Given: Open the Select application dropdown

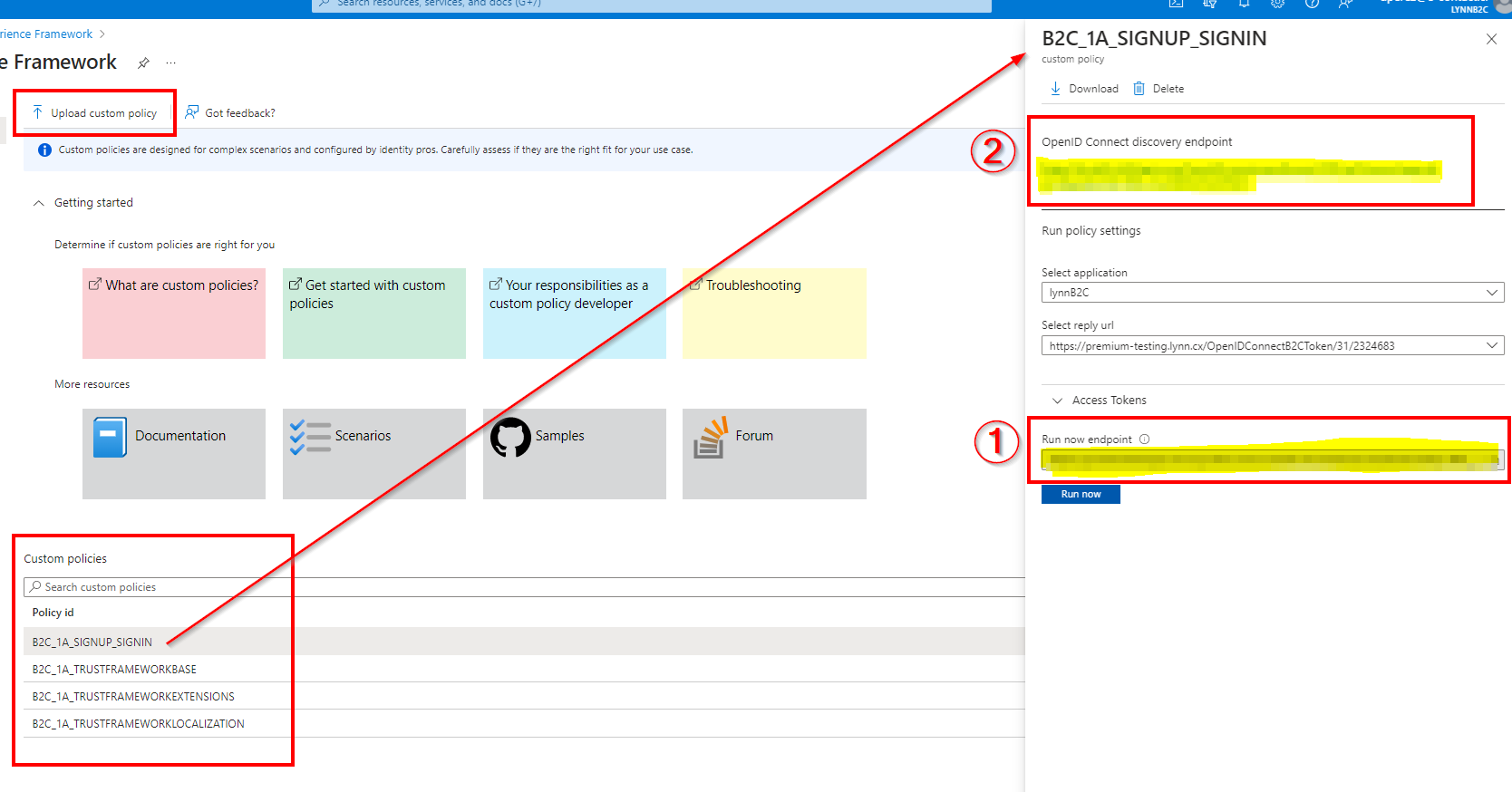Looking at the screenshot, I should point(1272,293).
